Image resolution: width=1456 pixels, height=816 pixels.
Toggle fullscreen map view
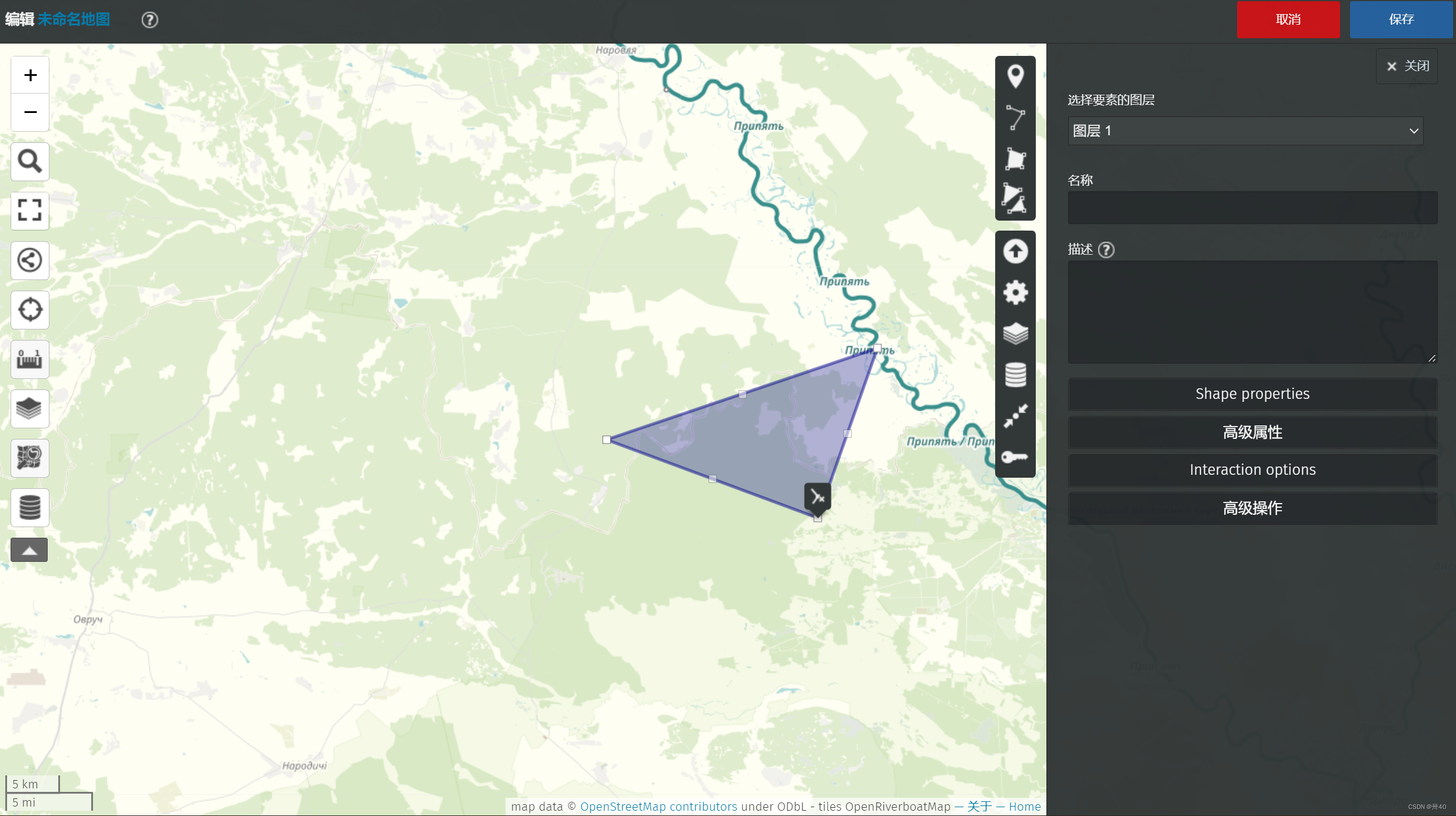pos(29,210)
